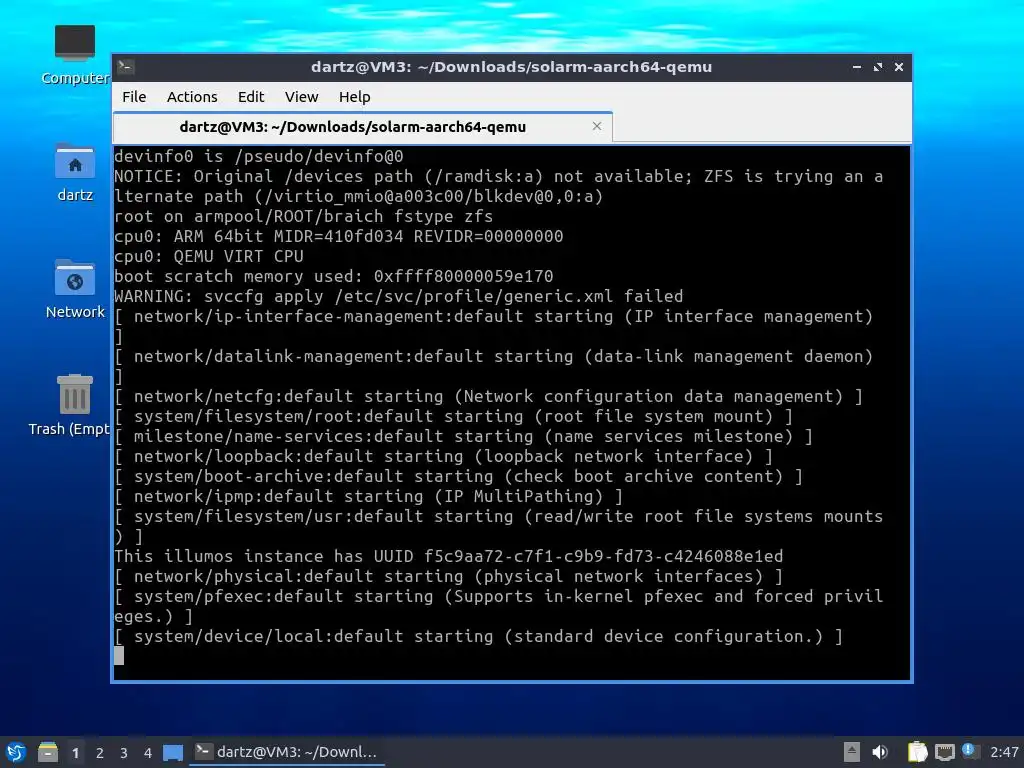Click the 'WARNING: svccfg apply' line
This screenshot has width=1024, height=768.
[398, 296]
